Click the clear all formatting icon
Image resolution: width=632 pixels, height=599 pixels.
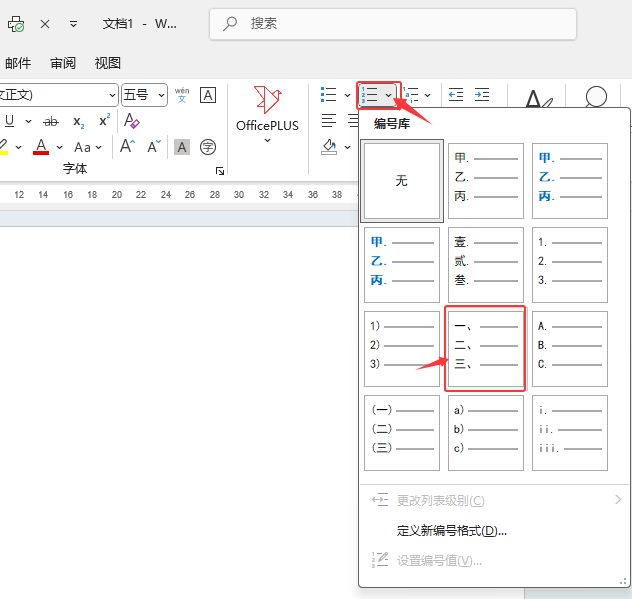131,121
